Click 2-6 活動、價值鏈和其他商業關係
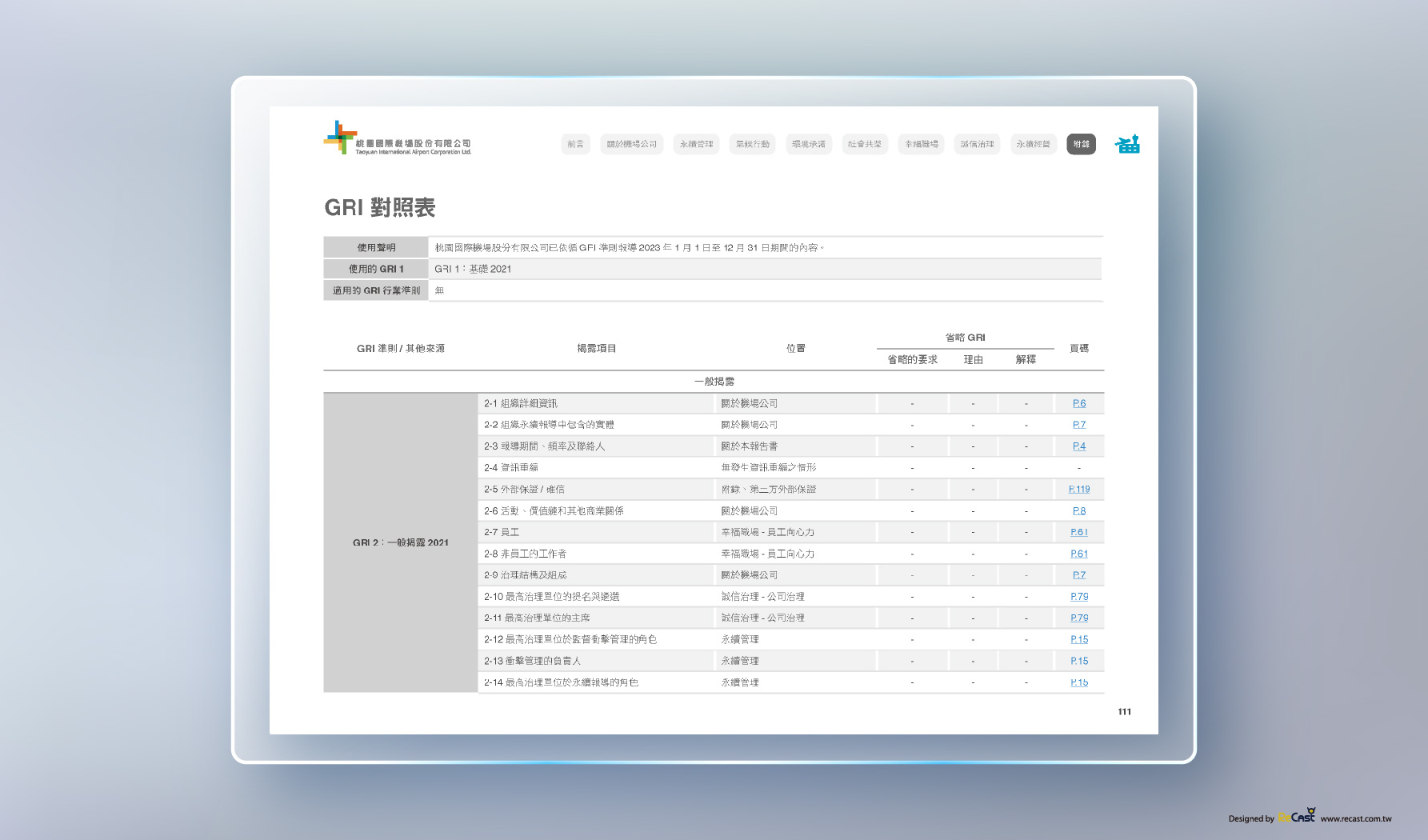The height and width of the screenshot is (840, 1428). (554, 510)
